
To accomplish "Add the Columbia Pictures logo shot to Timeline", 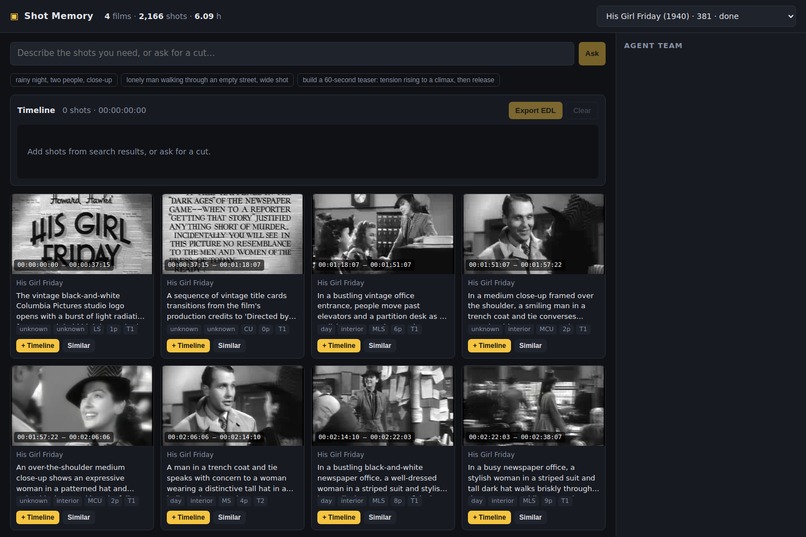I will [x=38, y=345].
